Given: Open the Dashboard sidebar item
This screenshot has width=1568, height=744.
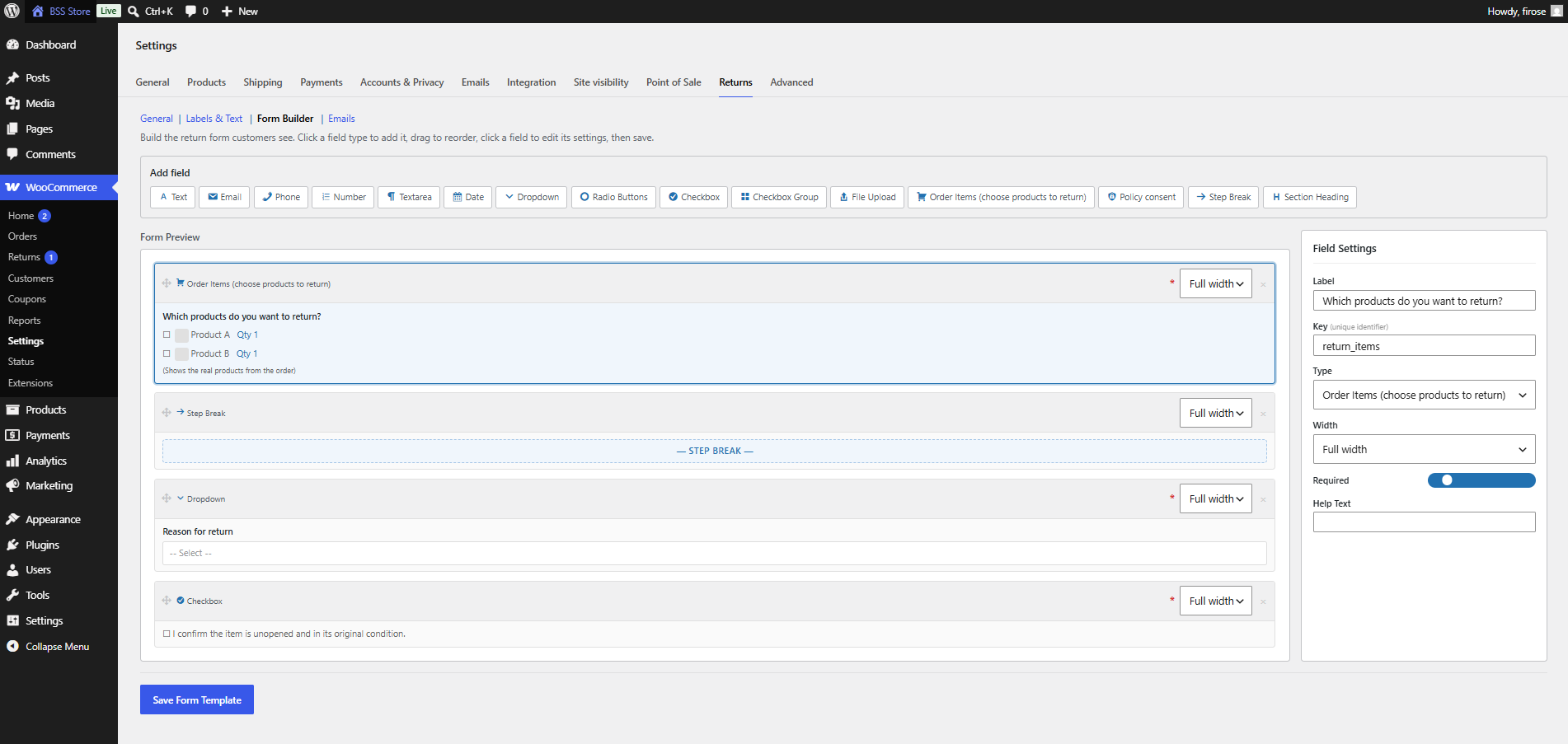Looking at the screenshot, I should (59, 45).
